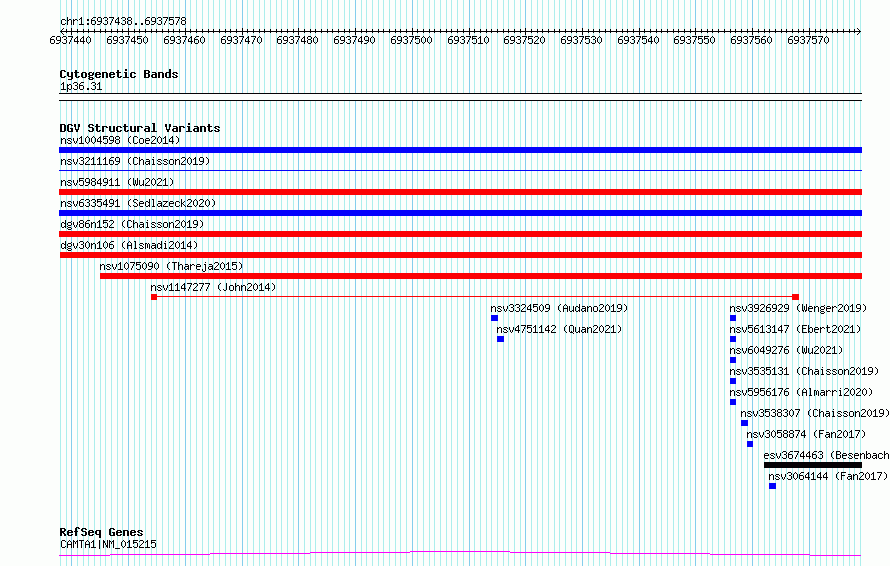This screenshot has height=566, width=890.
Task: Click ruler position 6937490
Action: pos(354,40)
